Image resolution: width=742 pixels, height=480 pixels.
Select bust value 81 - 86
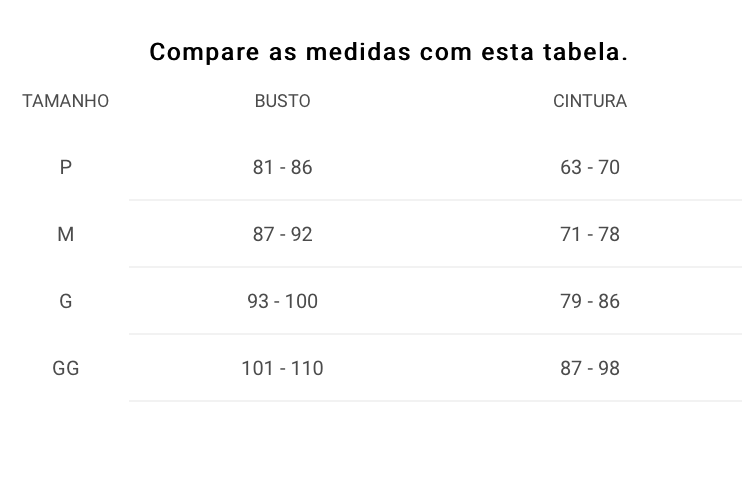coord(283,167)
